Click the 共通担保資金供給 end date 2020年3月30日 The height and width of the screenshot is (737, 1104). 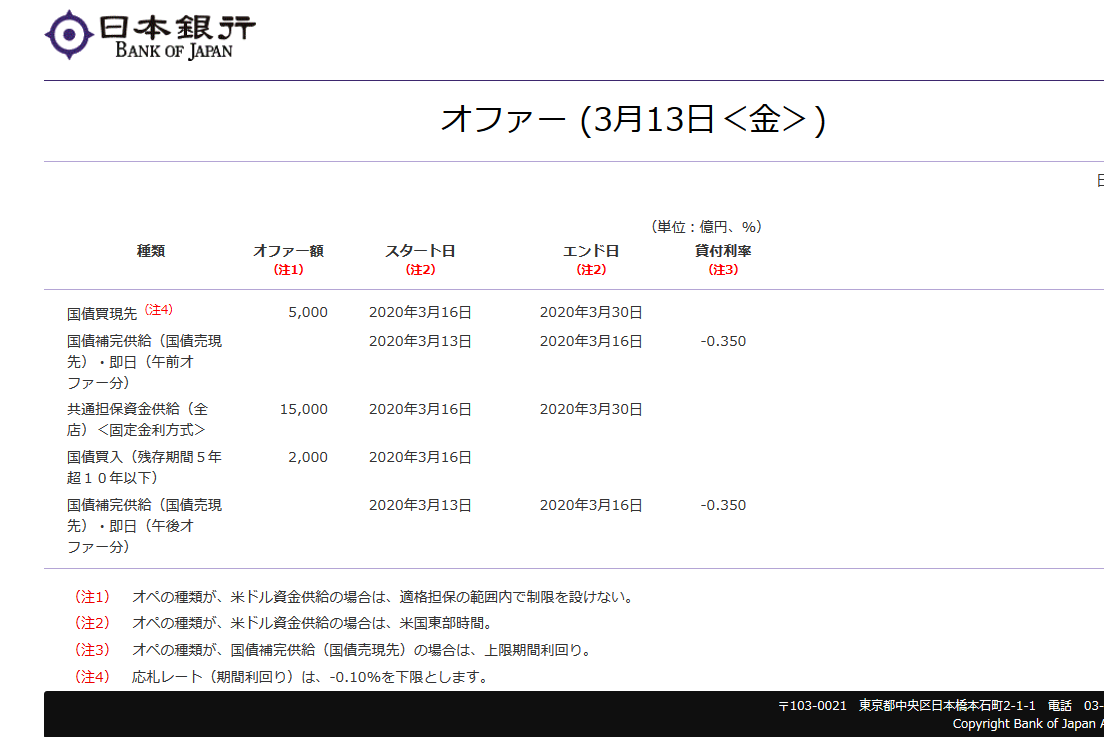point(591,409)
